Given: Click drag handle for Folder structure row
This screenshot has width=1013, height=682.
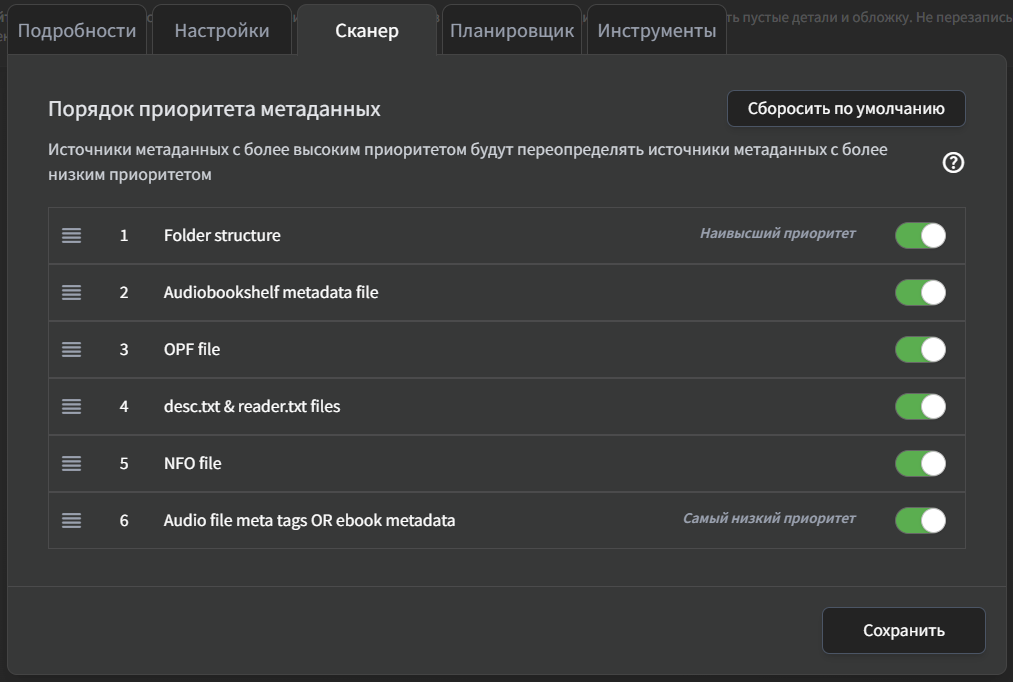Looking at the screenshot, I should (x=71, y=236).
